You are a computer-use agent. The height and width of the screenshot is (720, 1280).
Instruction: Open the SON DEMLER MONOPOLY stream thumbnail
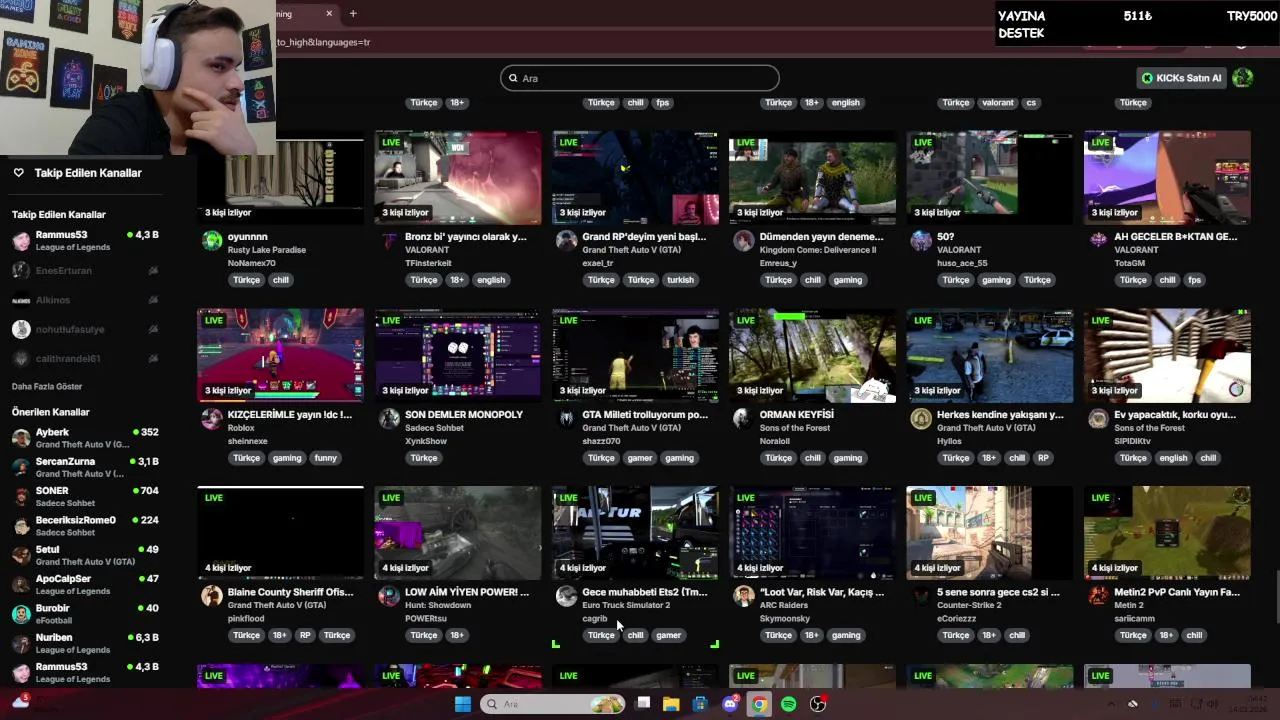pos(458,355)
